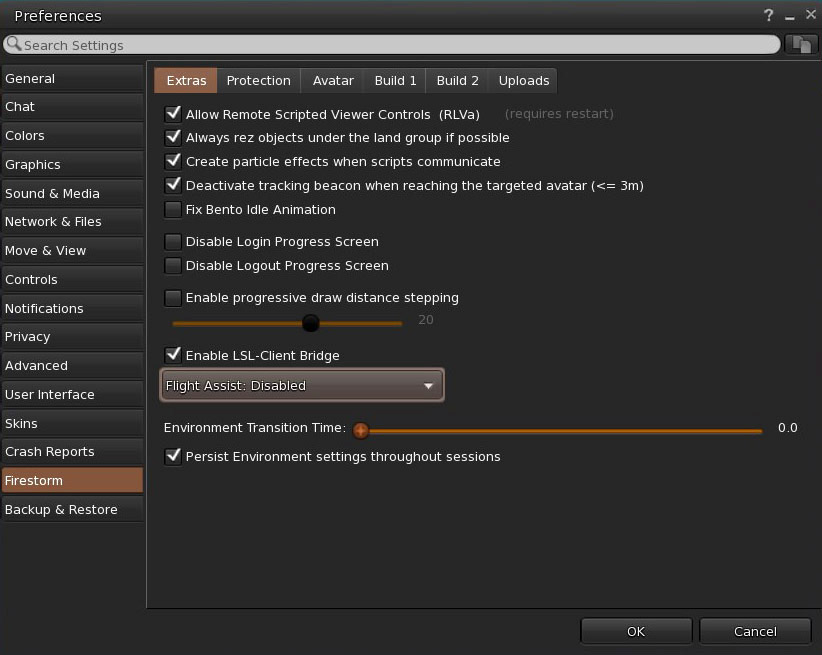Toggle Deactivate tracking beacon checkbox
The height and width of the screenshot is (655, 822).
pyautogui.click(x=173, y=185)
